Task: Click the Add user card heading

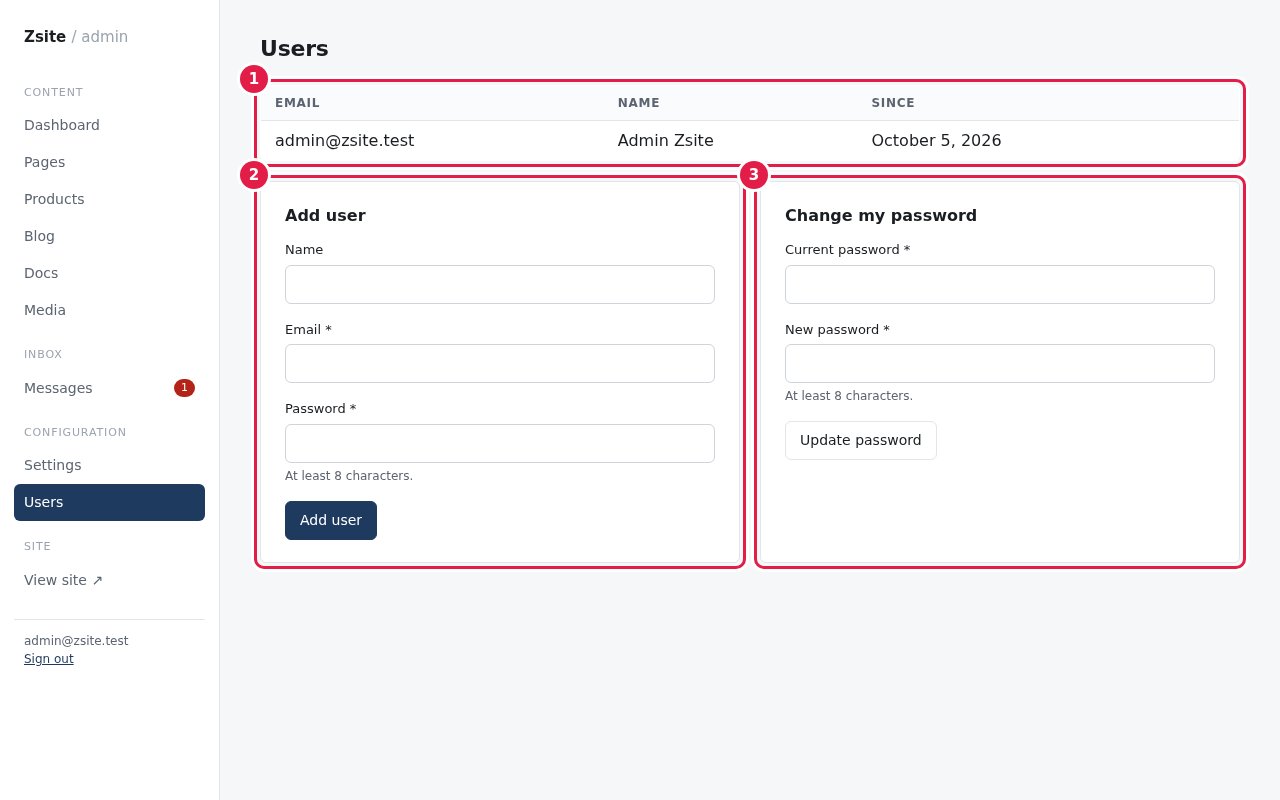Action: [x=325, y=215]
